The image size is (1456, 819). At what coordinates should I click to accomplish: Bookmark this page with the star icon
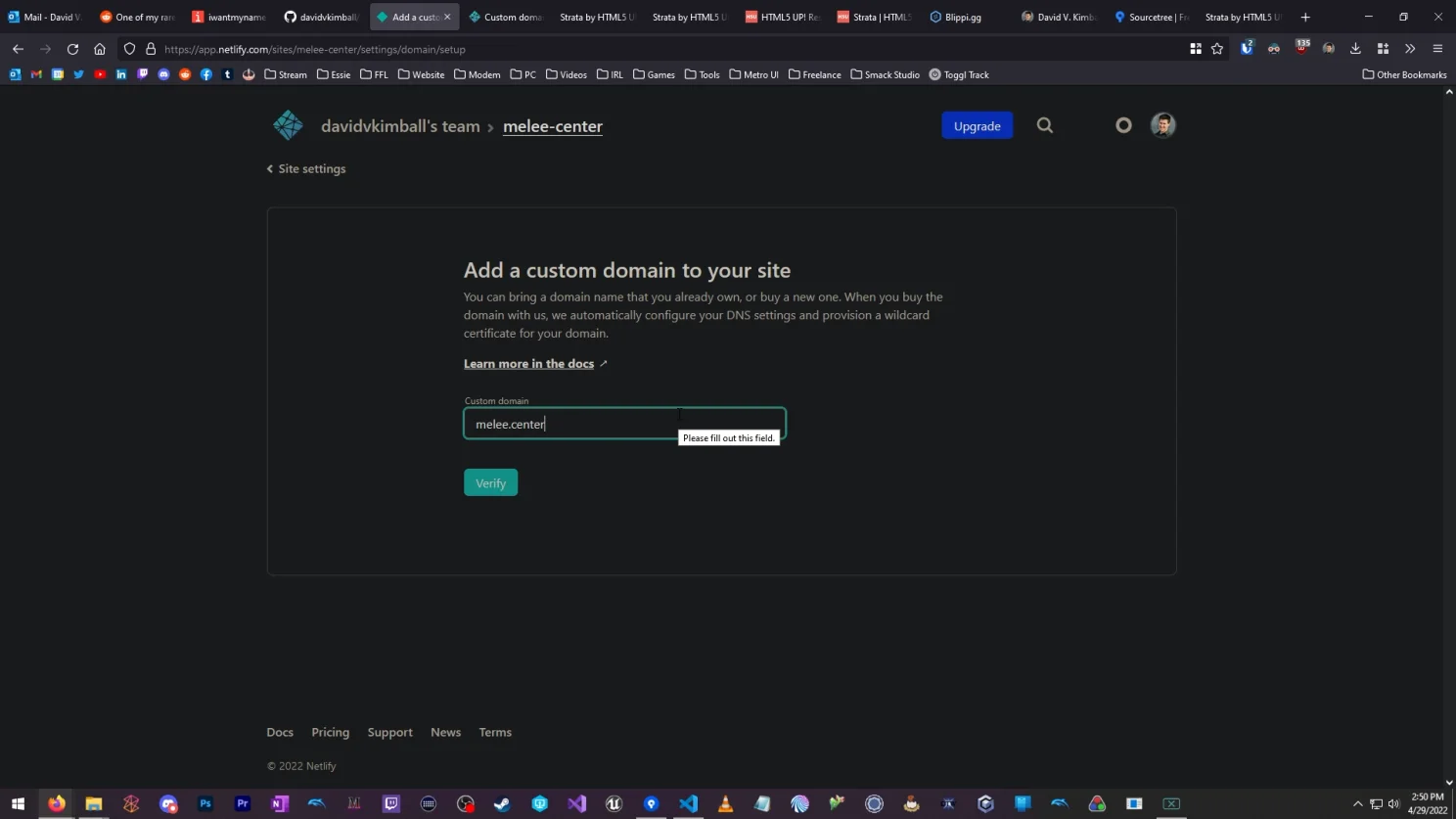1215,48
